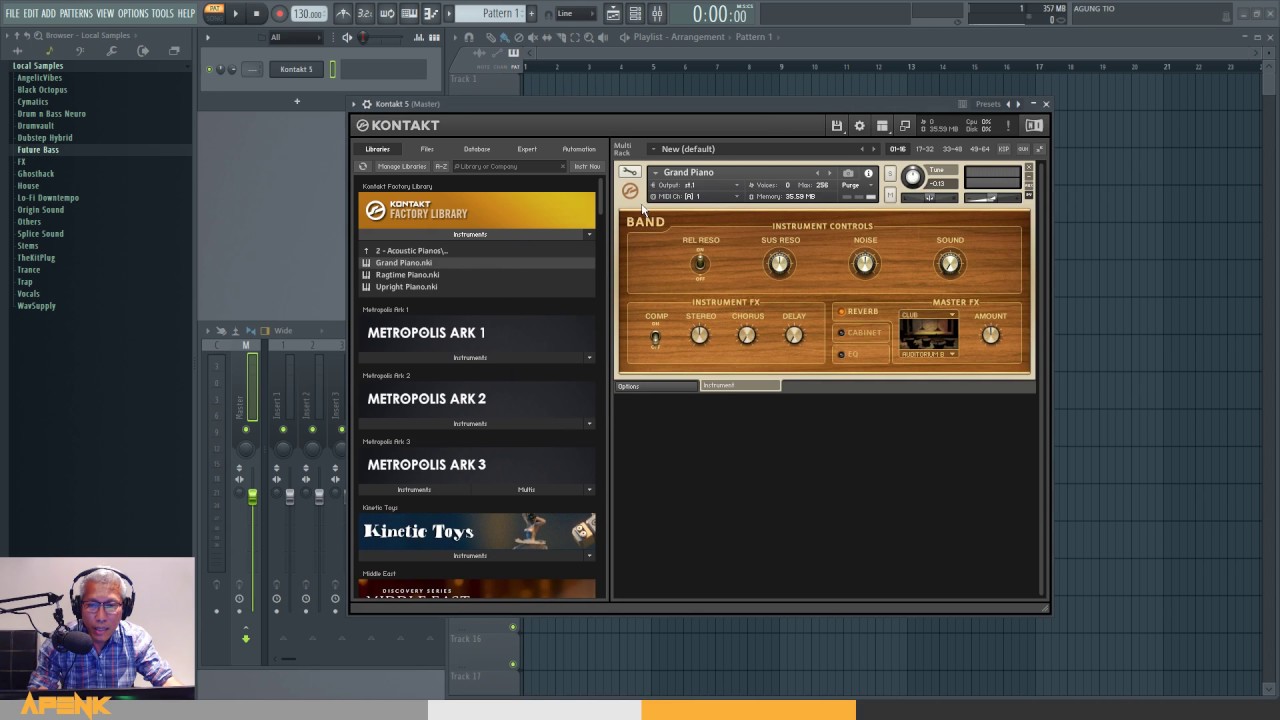Image resolution: width=1280 pixels, height=720 pixels.
Task: Open the PATTERNS menu
Action: [76, 13]
